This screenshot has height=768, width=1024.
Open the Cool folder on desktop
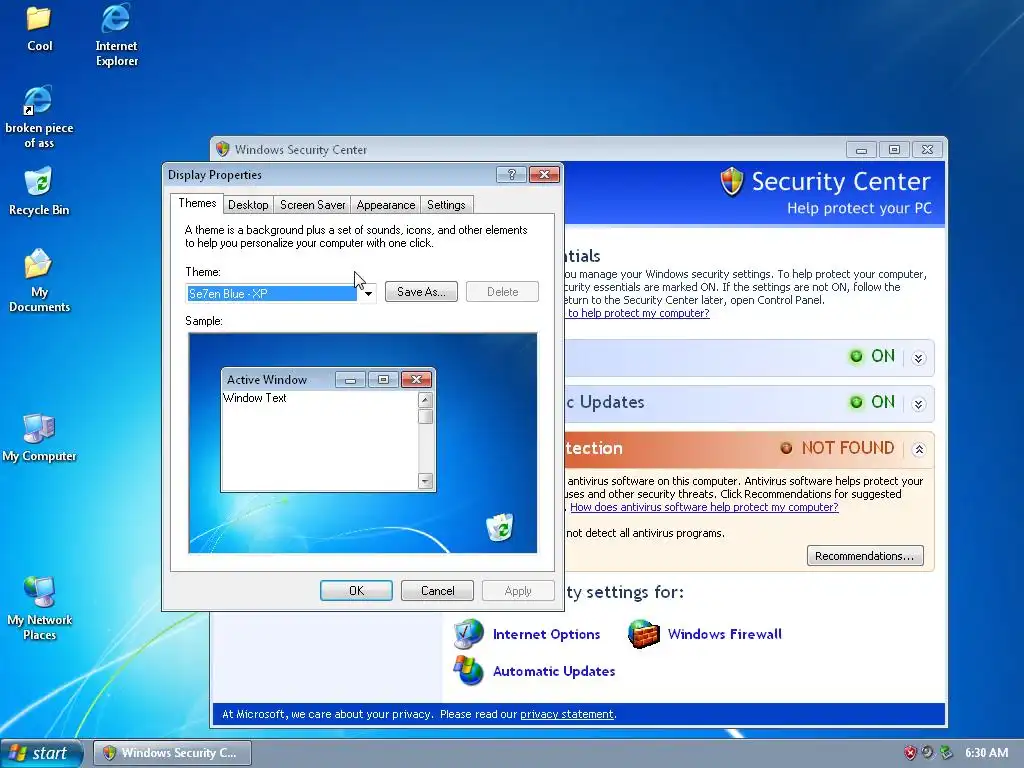[39, 27]
